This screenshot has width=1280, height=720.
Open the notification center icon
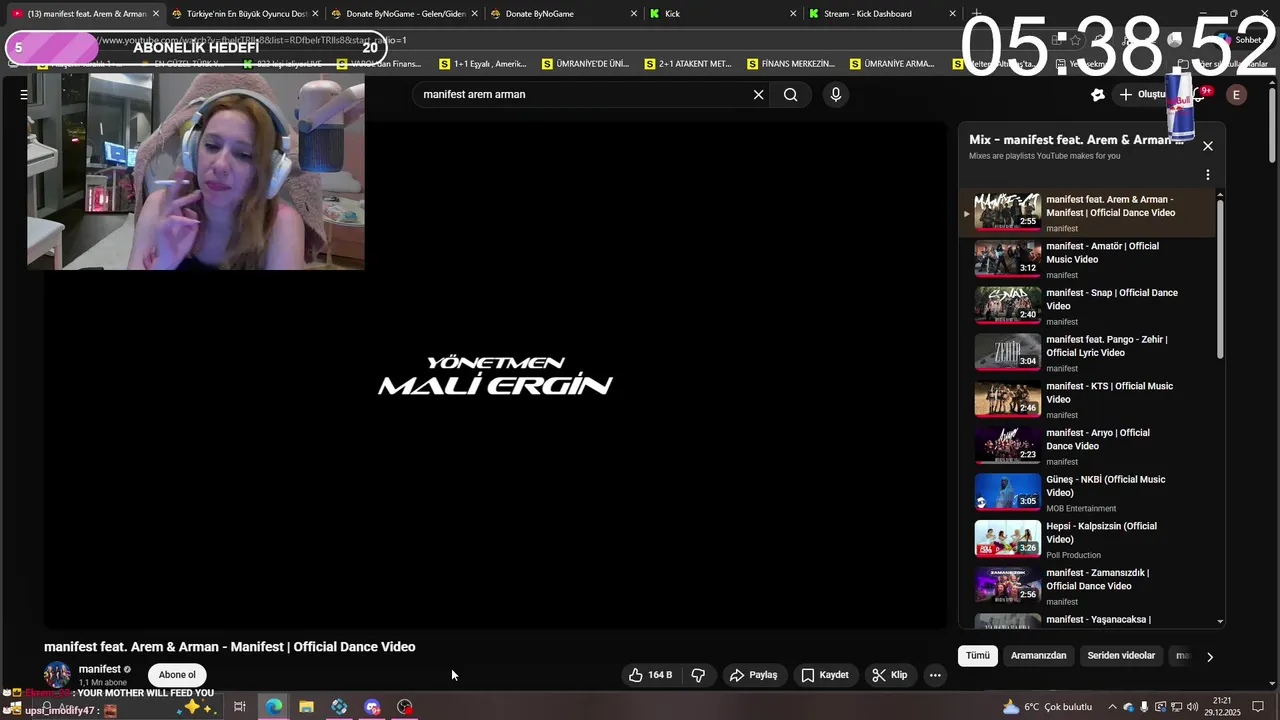tap(1258, 707)
